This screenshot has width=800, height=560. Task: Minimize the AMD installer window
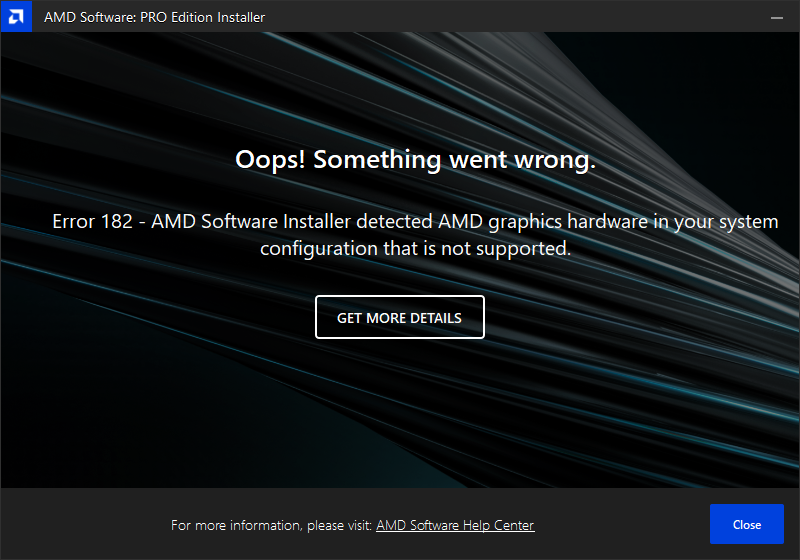pyautogui.click(x=777, y=17)
